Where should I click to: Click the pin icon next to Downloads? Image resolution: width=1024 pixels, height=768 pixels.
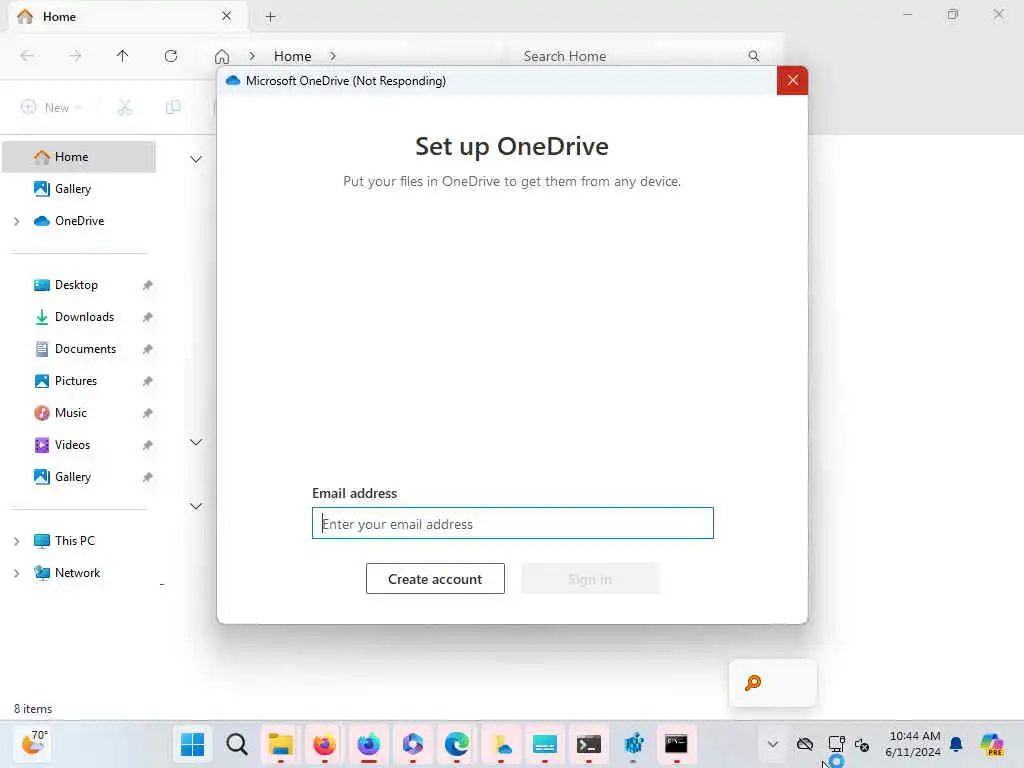[x=148, y=317]
